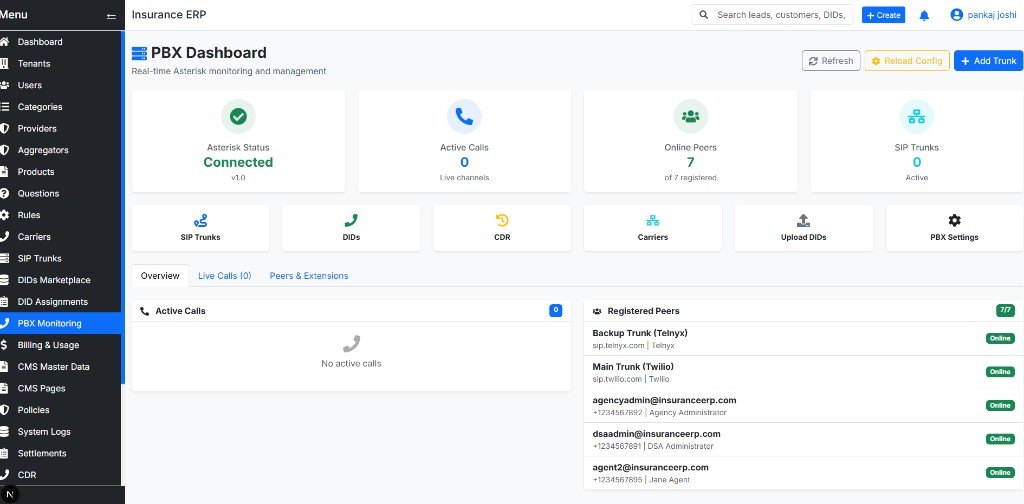Click the Categories list icon
Image resolution: width=1024 pixels, height=504 pixels.
[x=4, y=106]
